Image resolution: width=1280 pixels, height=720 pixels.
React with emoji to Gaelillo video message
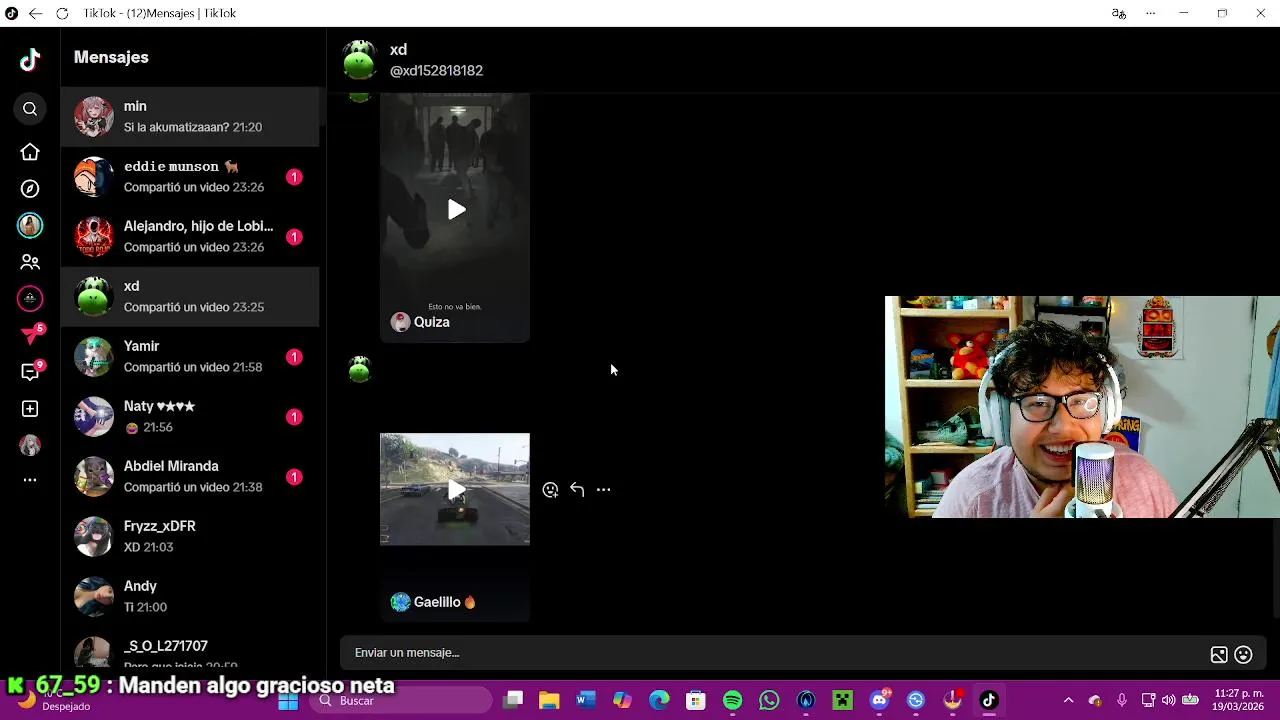550,490
